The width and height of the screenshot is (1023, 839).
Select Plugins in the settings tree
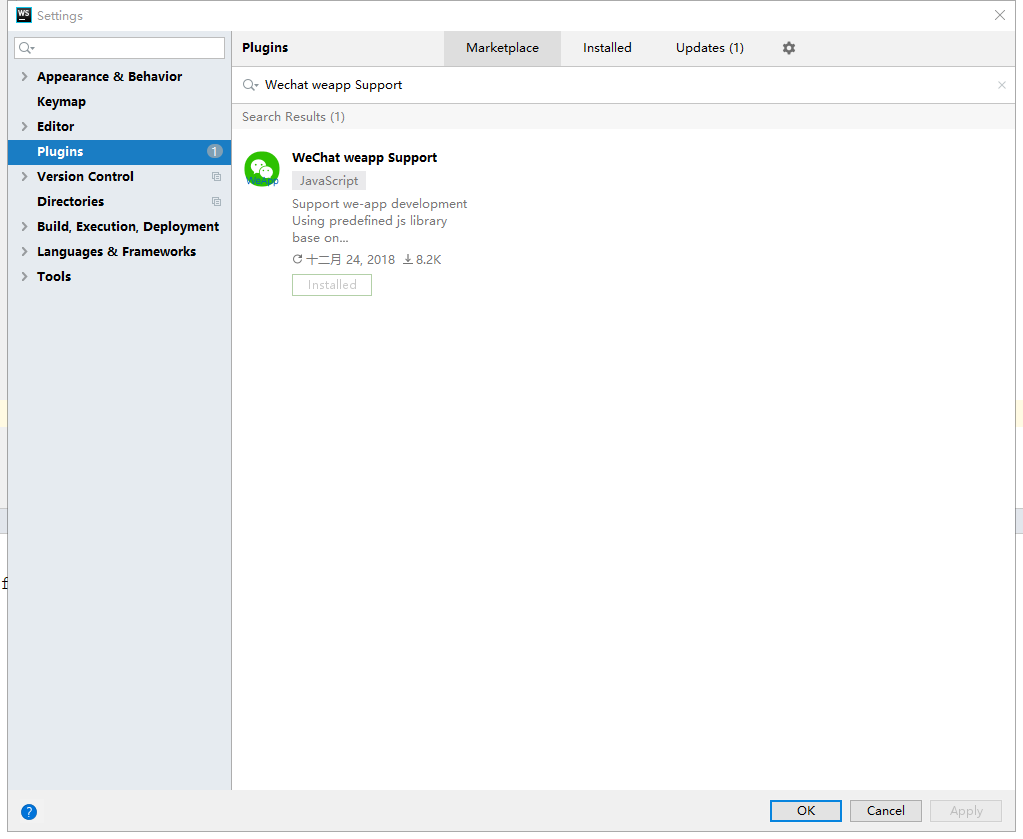119,152
